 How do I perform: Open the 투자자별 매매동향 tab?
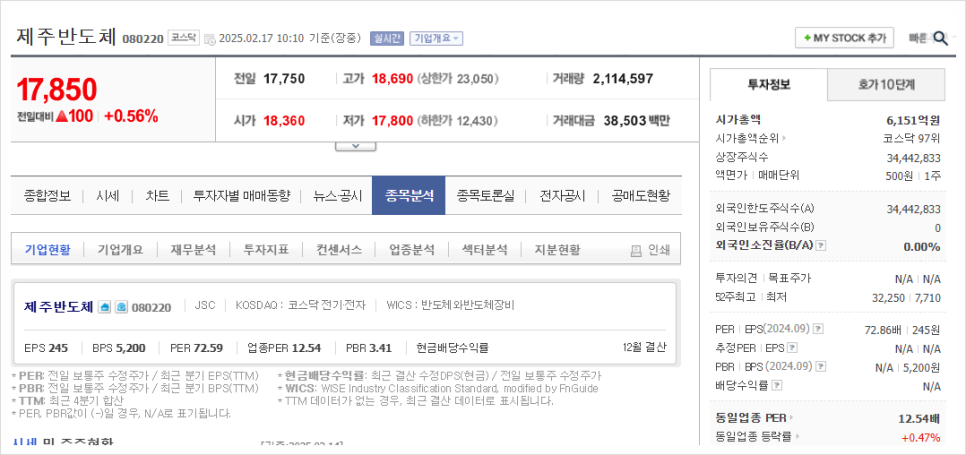[x=241, y=196]
